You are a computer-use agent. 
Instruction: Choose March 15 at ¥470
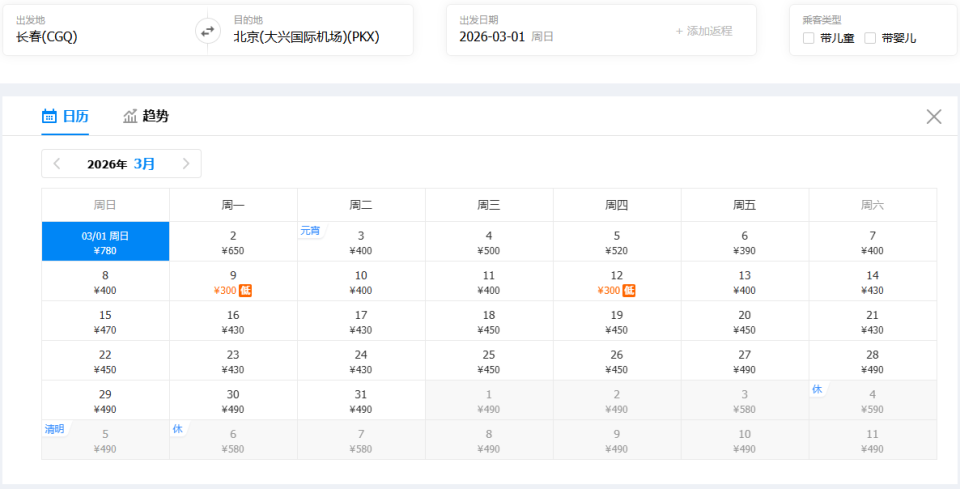[105, 321]
